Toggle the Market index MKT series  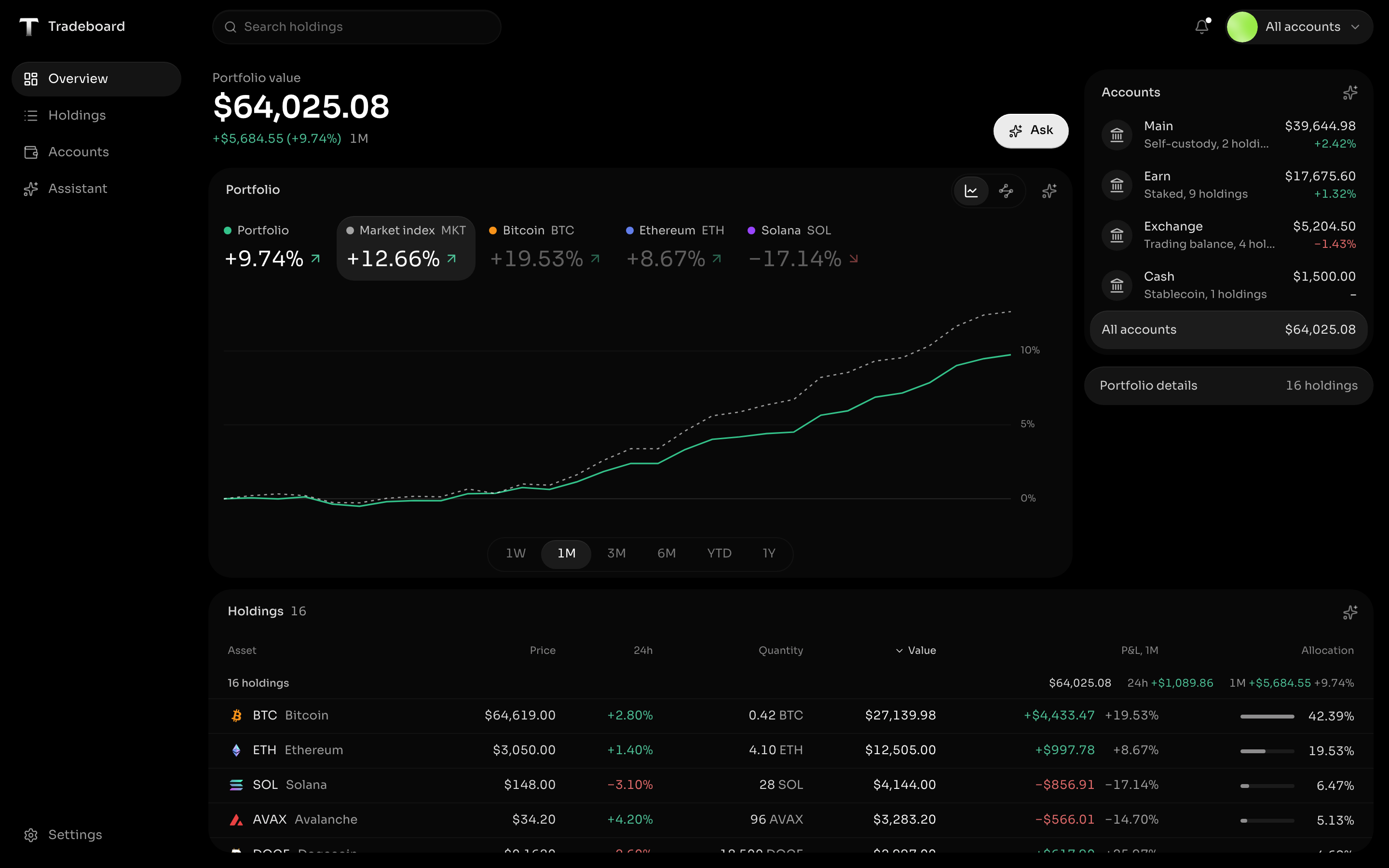click(x=406, y=248)
